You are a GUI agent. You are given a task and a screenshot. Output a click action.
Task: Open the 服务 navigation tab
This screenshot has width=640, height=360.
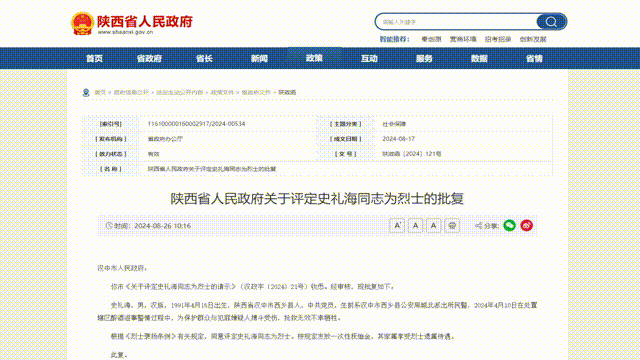coord(424,58)
